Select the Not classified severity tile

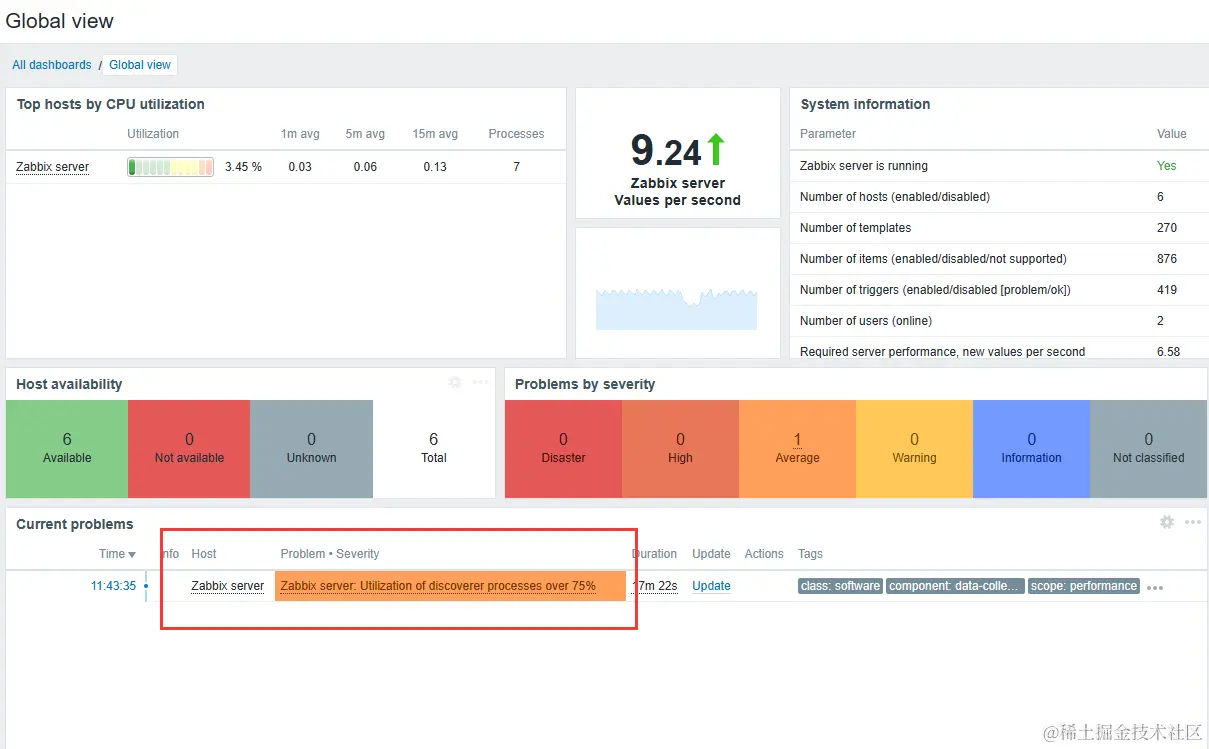tap(1148, 449)
